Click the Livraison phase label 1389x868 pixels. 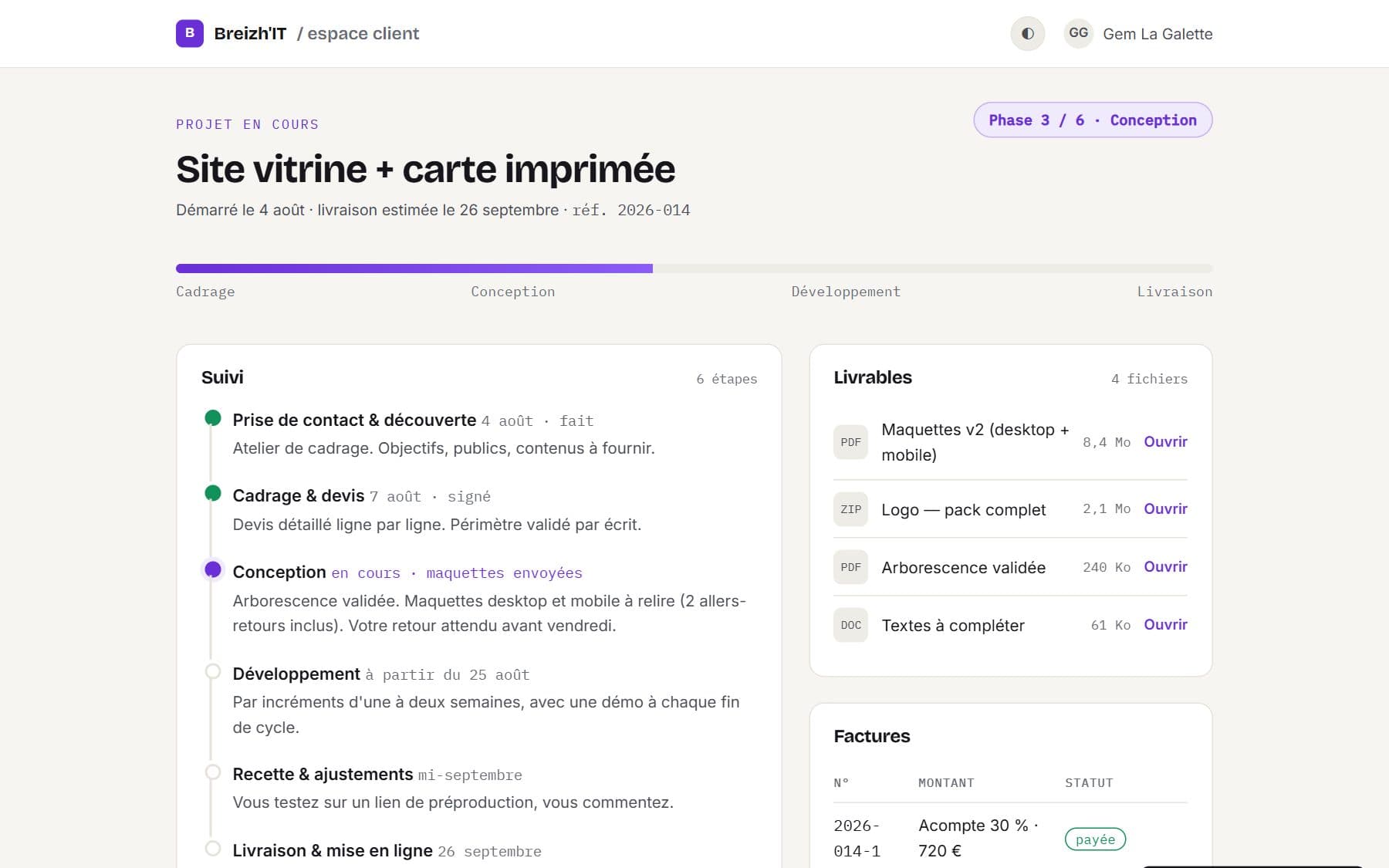(1174, 292)
